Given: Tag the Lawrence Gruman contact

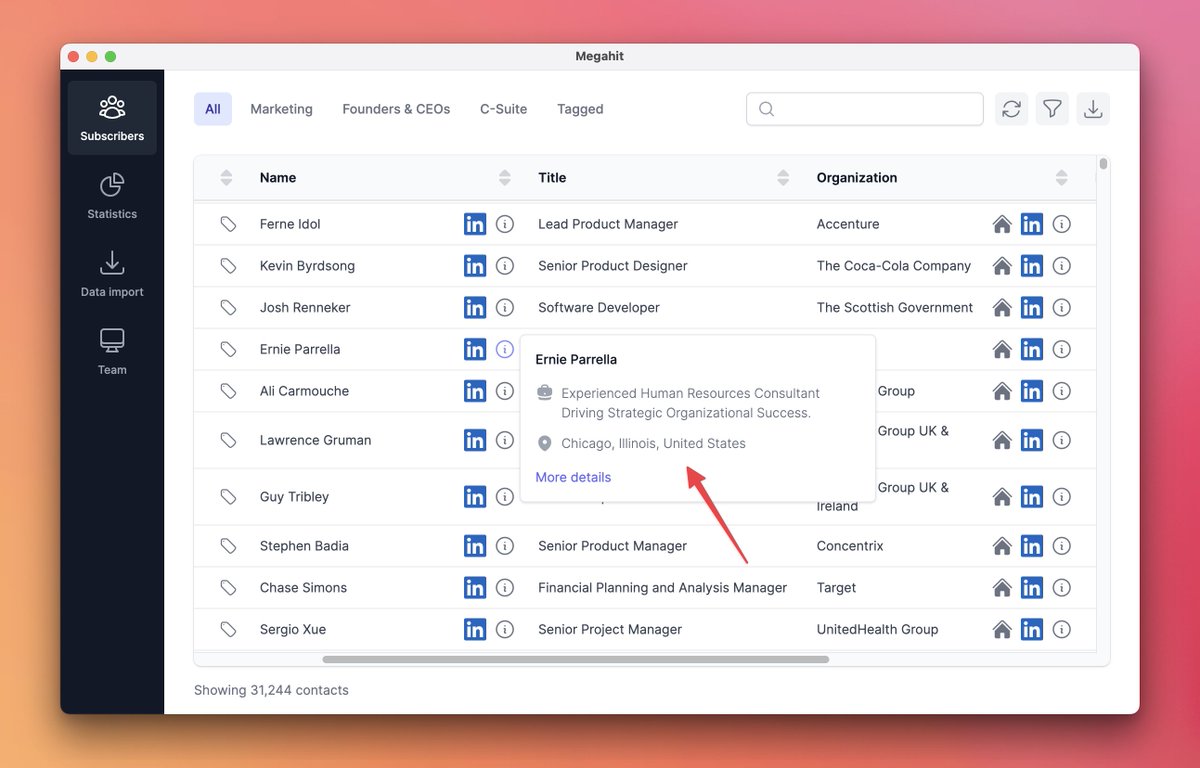Looking at the screenshot, I should point(228,440).
